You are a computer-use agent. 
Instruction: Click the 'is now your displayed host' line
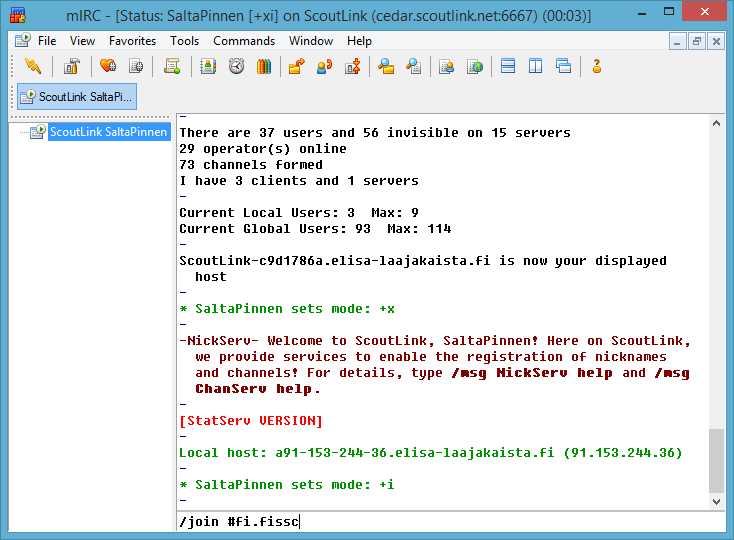tap(423, 269)
